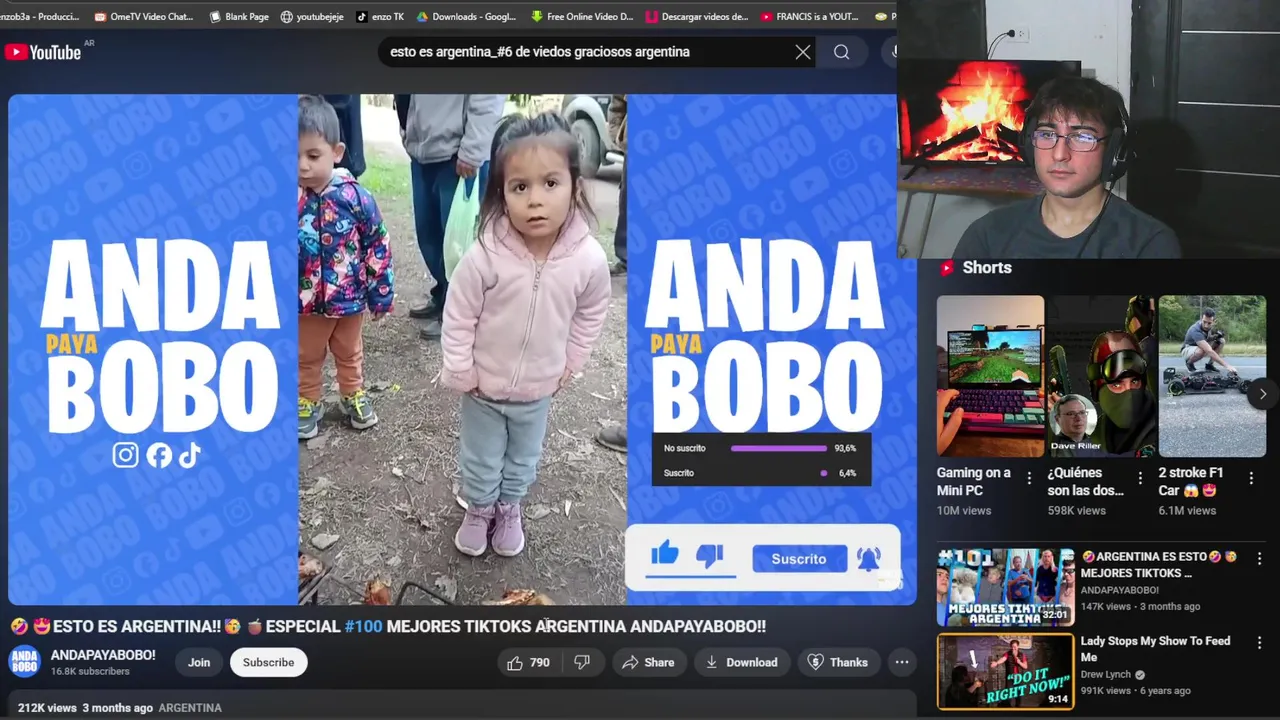Switch to the FRANCIS is a YOUT tab
The image size is (1280, 720).
point(810,16)
